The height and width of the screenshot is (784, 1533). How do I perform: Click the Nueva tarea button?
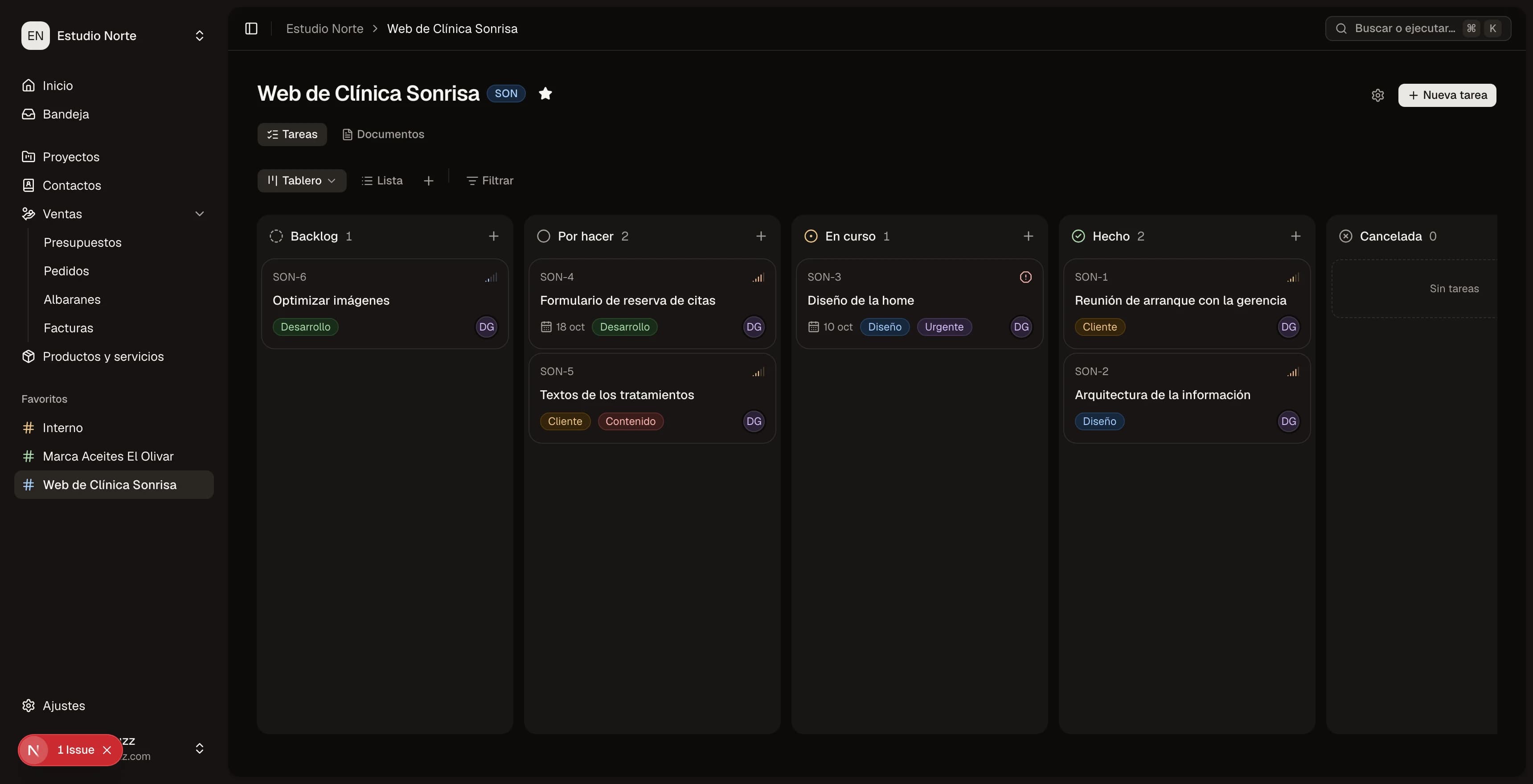click(1447, 95)
